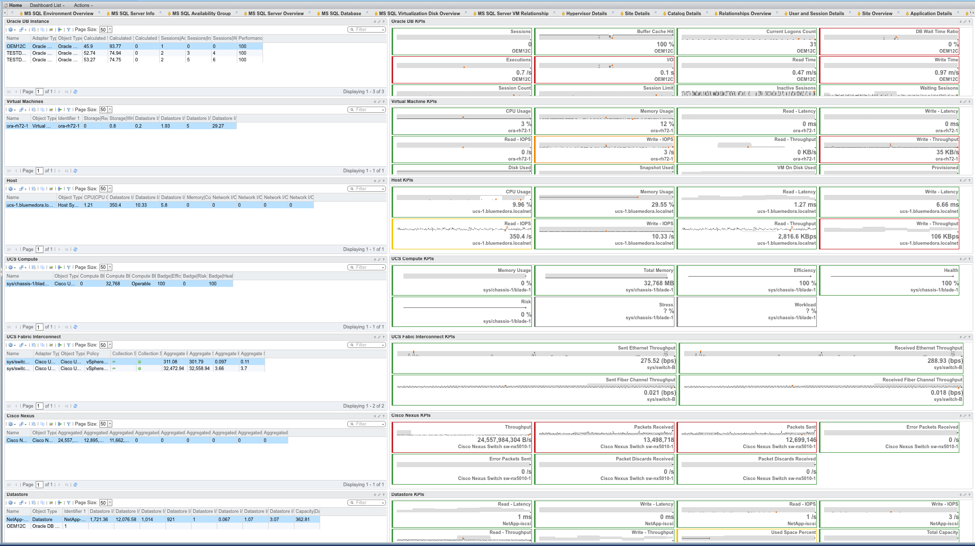Click the Filter box in Host widget

[367, 189]
